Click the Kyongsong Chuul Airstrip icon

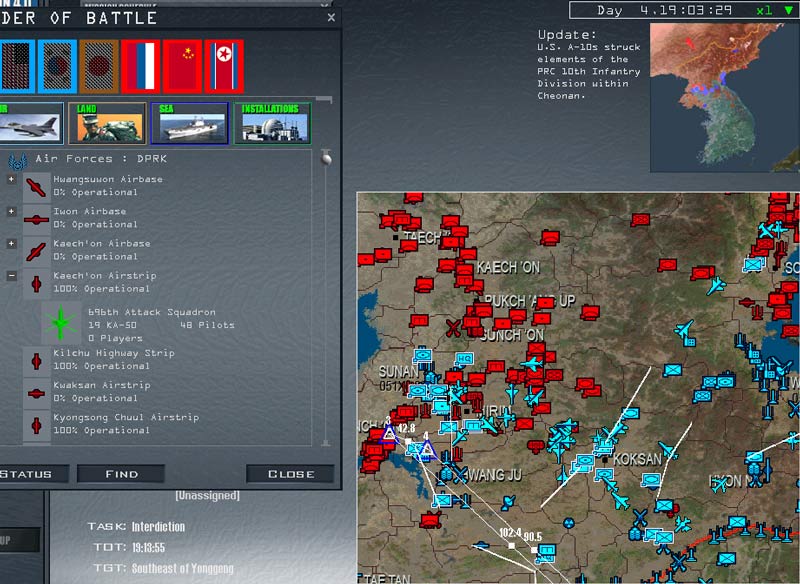pyautogui.click(x=36, y=425)
